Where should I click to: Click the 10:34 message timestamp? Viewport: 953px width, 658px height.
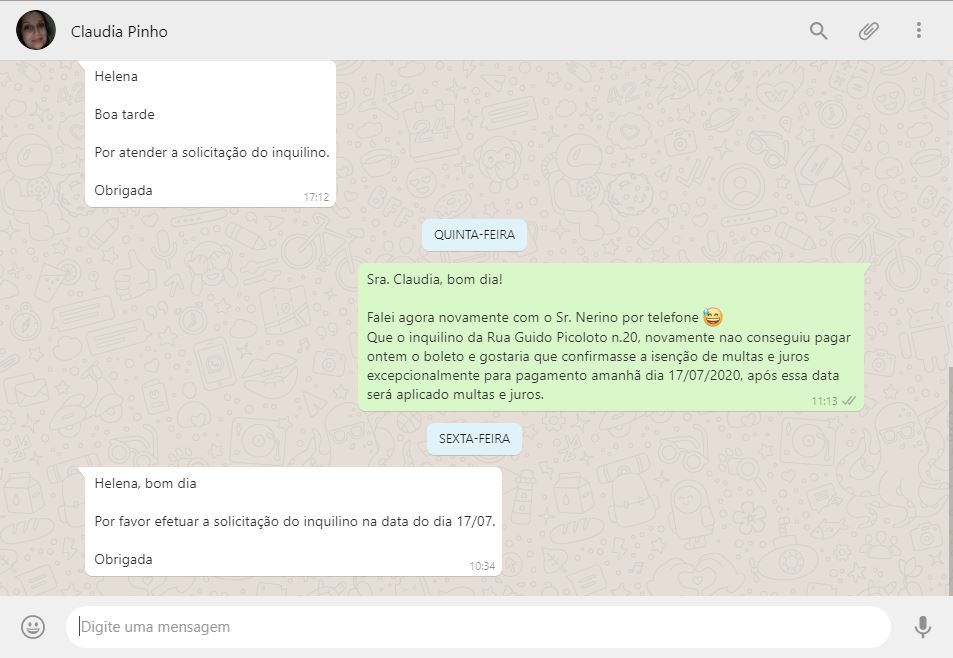click(x=482, y=566)
